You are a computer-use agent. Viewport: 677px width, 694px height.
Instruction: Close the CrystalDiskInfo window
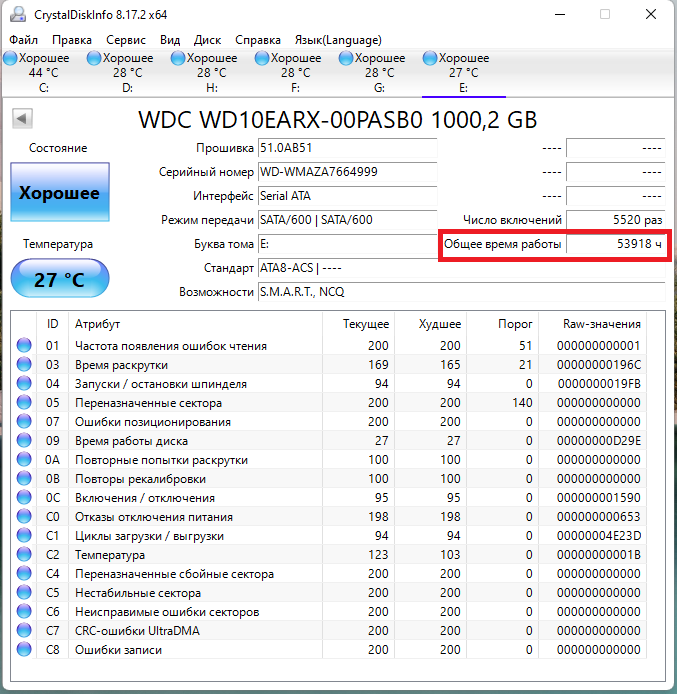(x=650, y=15)
